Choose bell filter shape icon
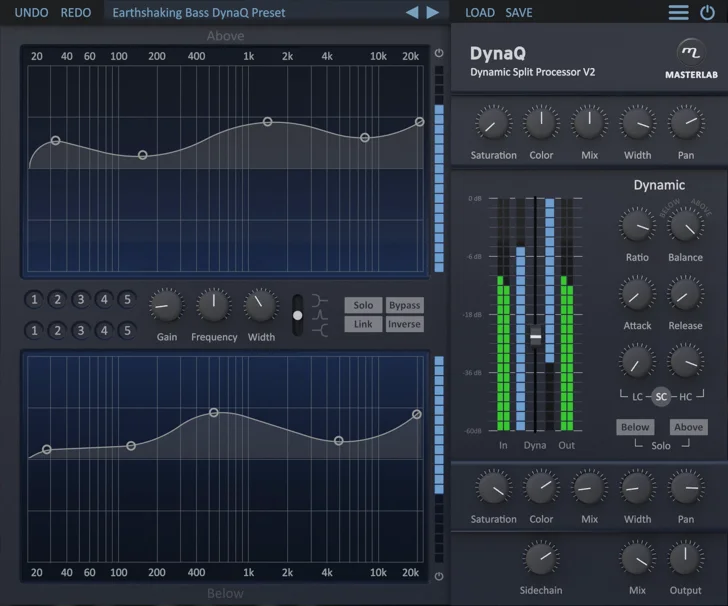 pos(319,316)
